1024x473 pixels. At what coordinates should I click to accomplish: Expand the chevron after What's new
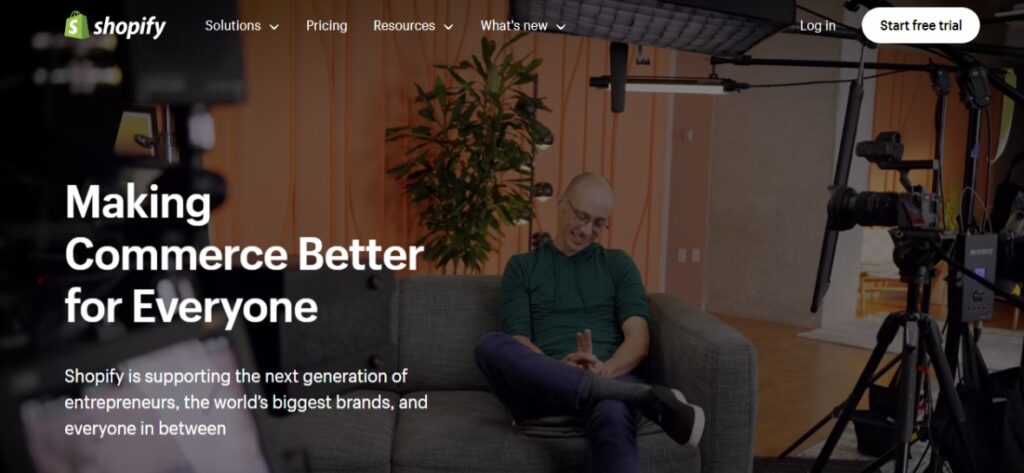(560, 27)
